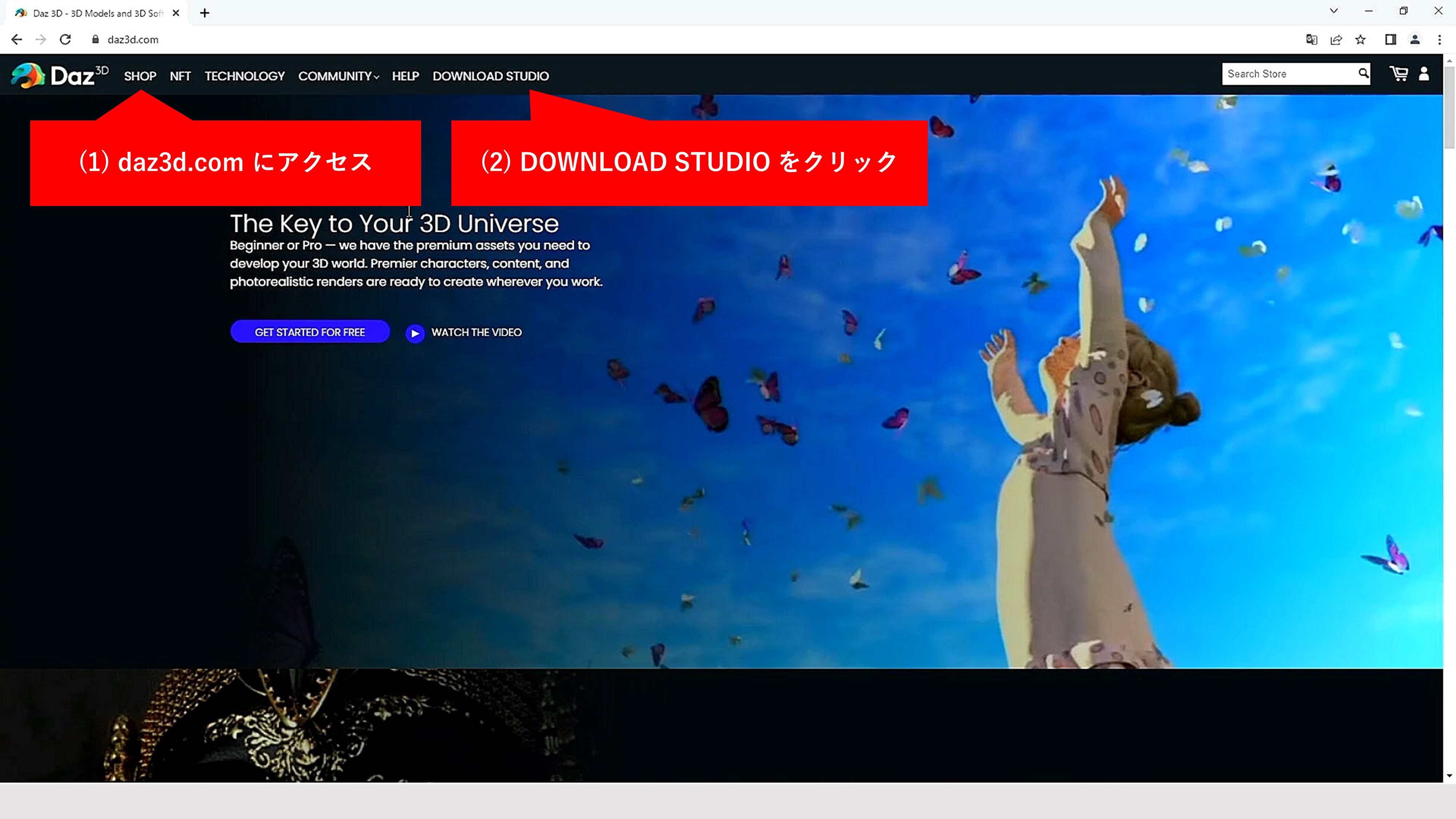
Task: Click DOWNLOAD STUDIO in the navigation
Action: (491, 76)
